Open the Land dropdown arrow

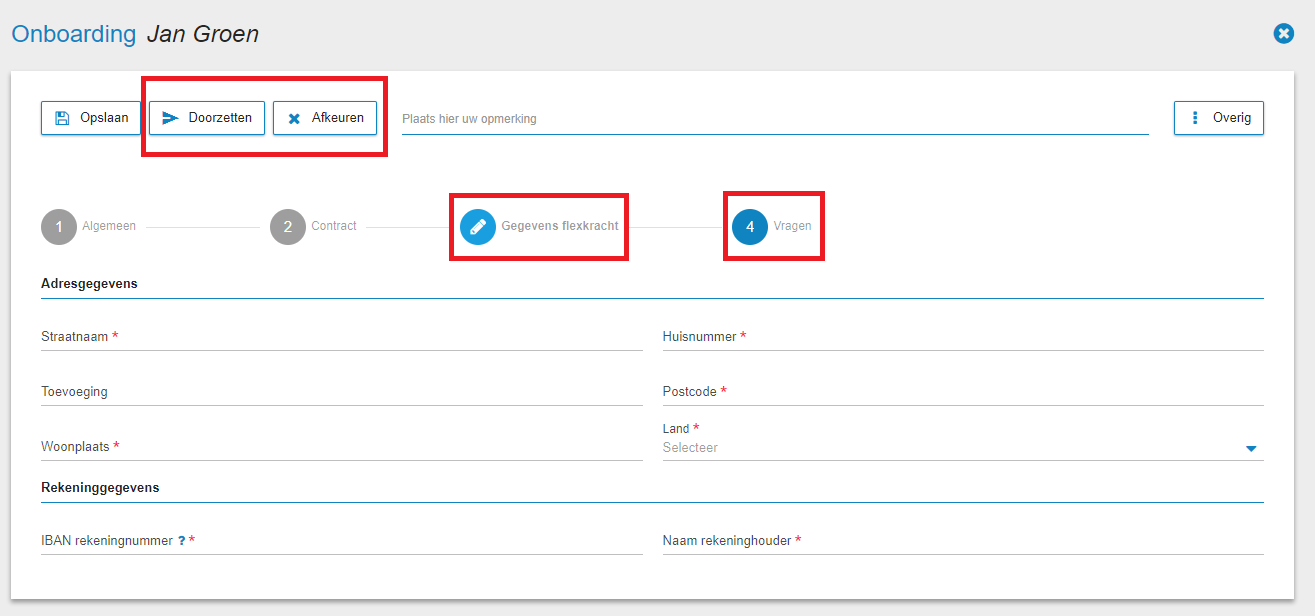click(x=1251, y=449)
